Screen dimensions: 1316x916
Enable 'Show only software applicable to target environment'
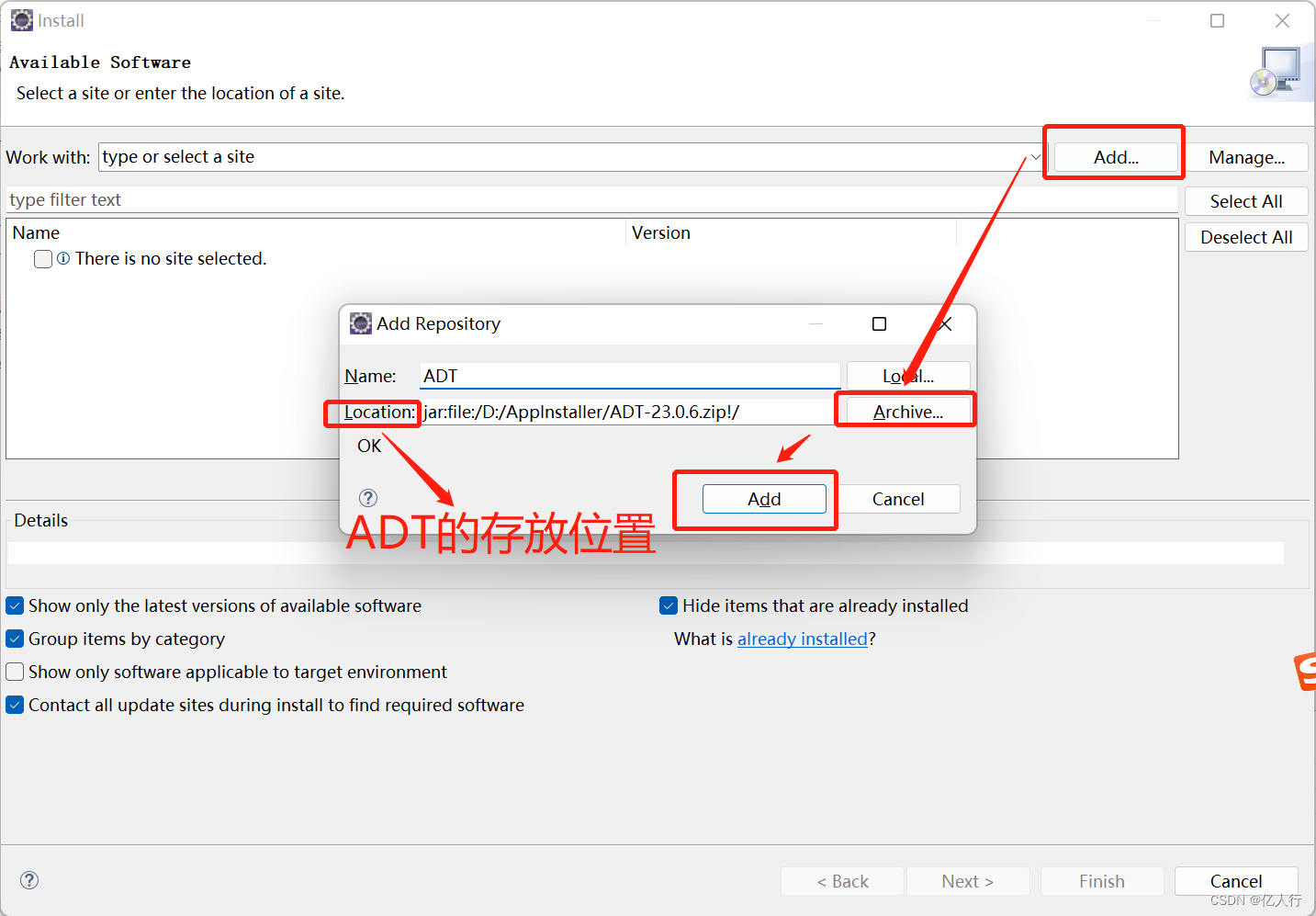[x=15, y=672]
